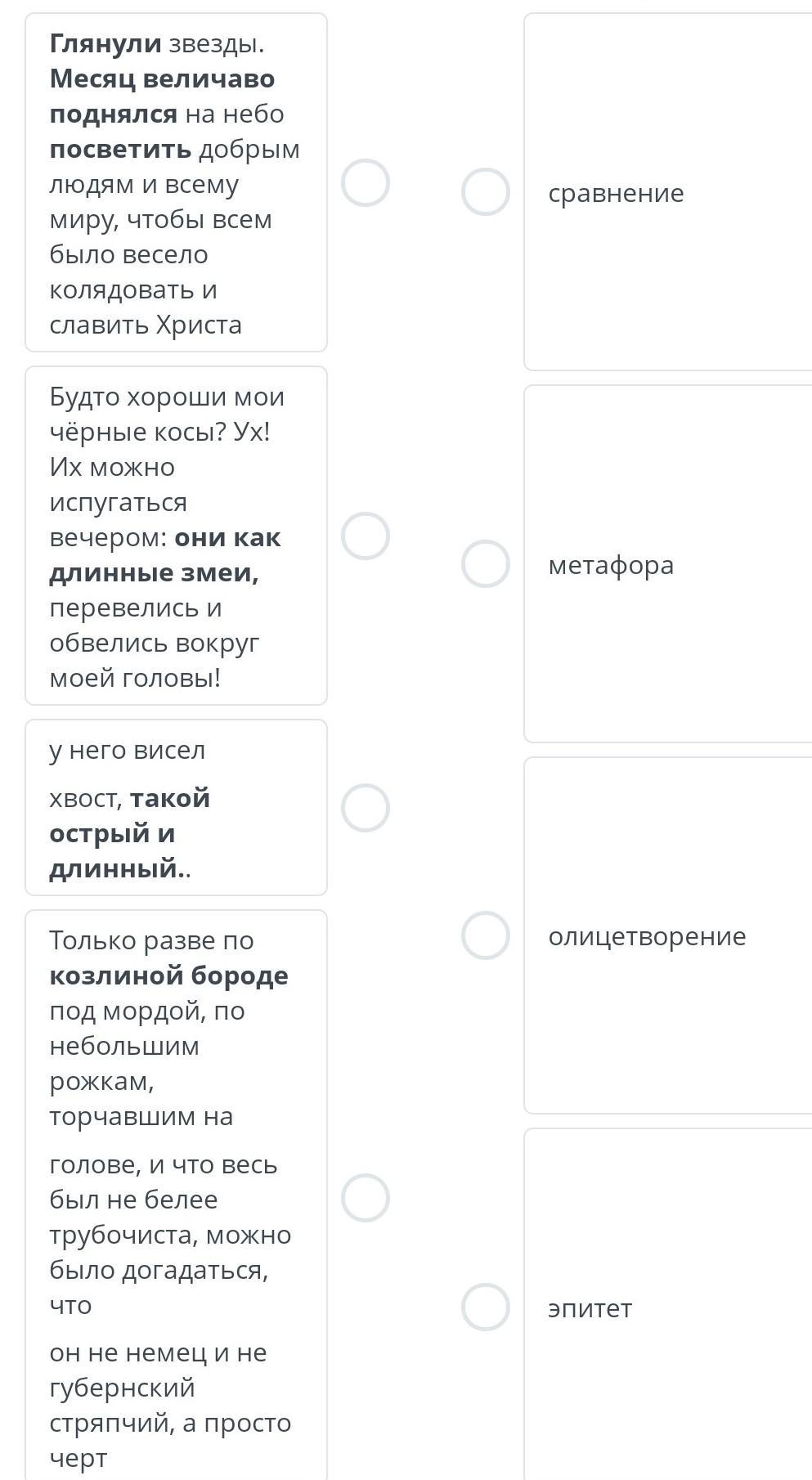Select the circle beside 'у него висел хвост' card

[x=365, y=808]
